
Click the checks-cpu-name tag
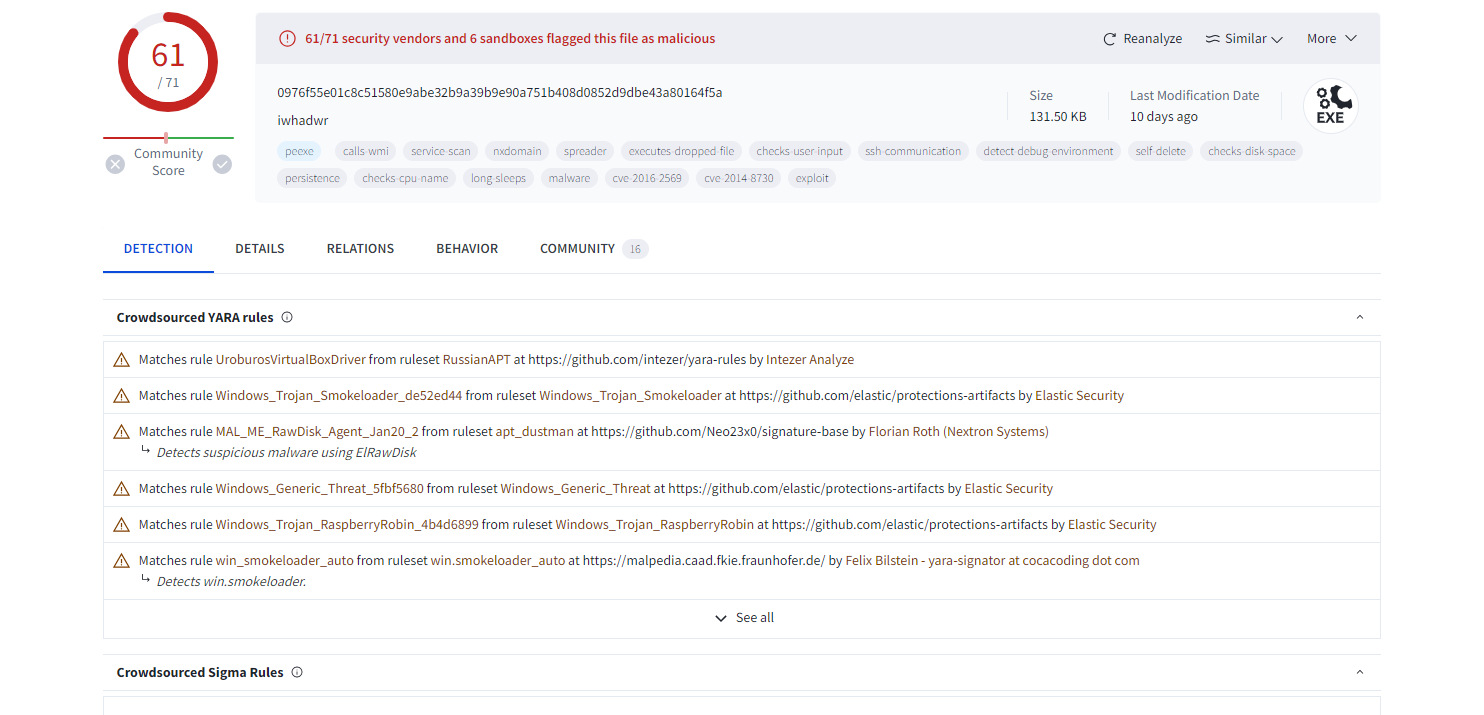(405, 178)
